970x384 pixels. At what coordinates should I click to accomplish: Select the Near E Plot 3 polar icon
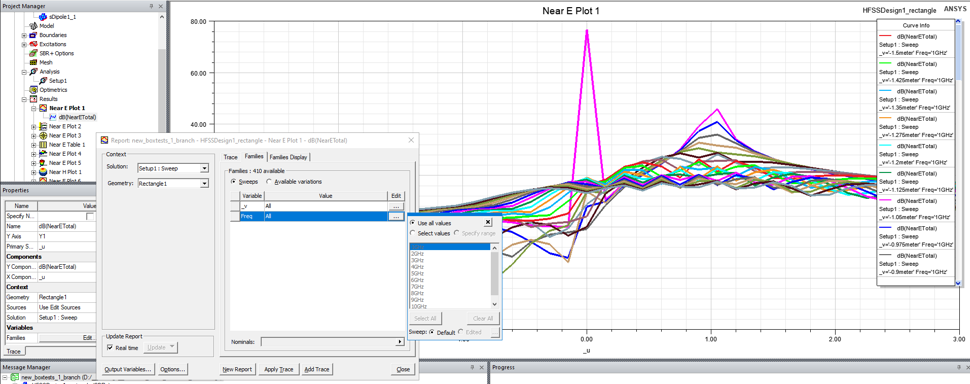pos(43,135)
